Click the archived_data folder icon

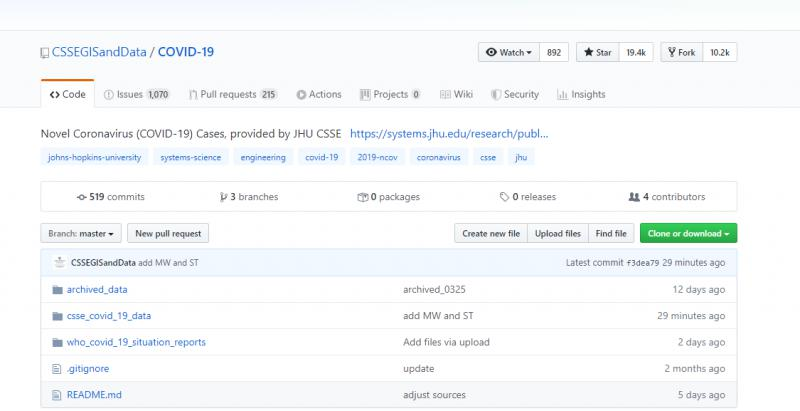tap(57, 289)
